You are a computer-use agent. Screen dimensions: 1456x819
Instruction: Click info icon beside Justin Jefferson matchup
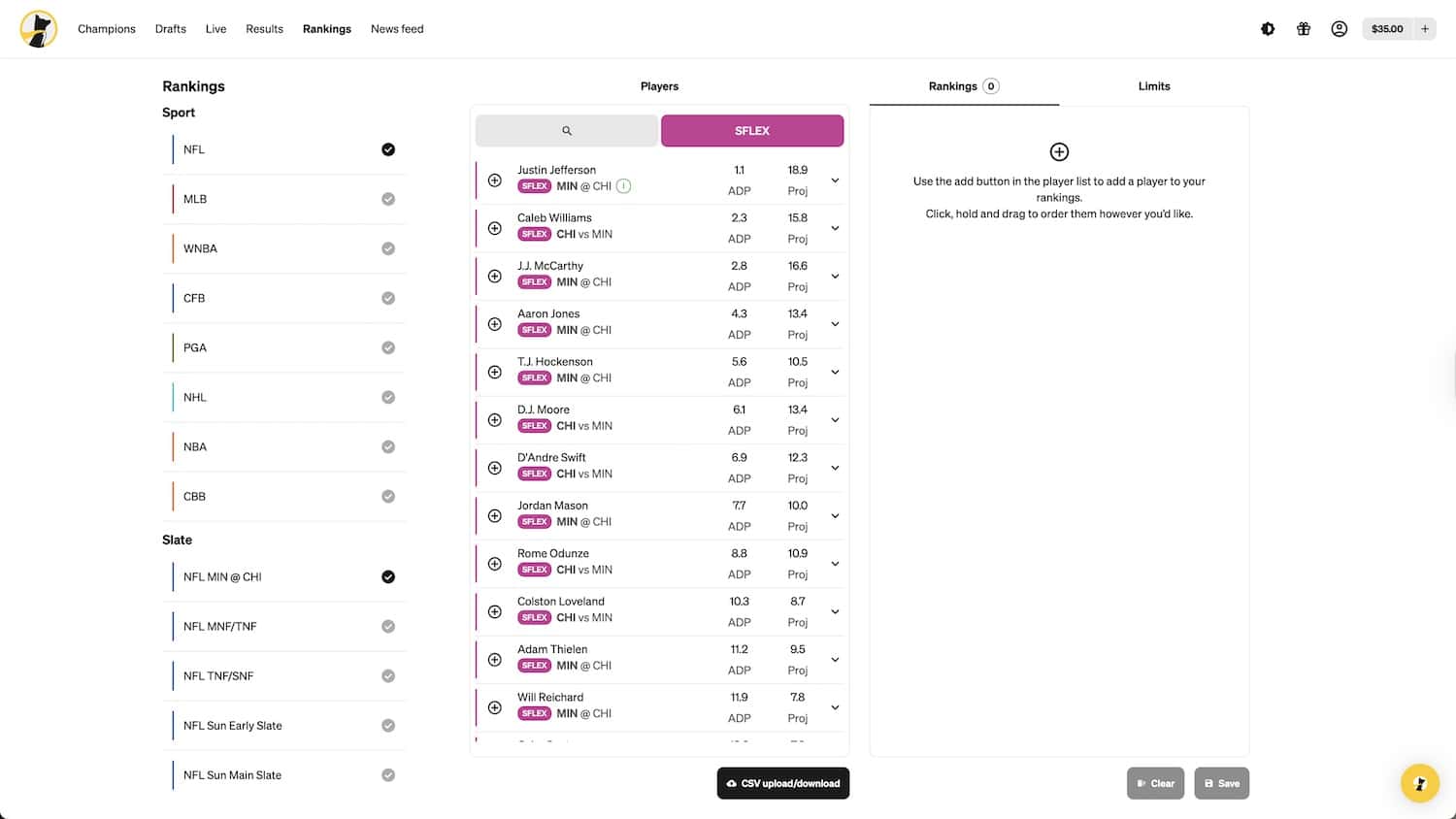tap(624, 186)
